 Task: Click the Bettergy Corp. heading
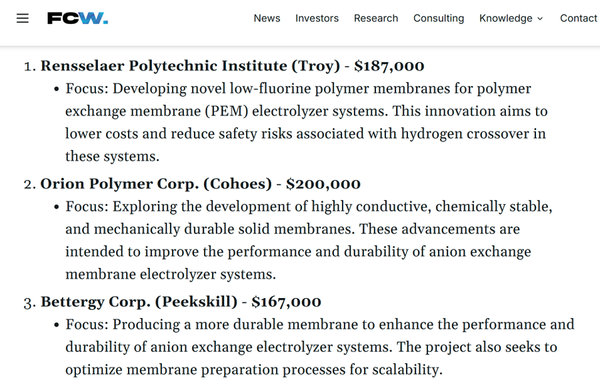point(181,302)
